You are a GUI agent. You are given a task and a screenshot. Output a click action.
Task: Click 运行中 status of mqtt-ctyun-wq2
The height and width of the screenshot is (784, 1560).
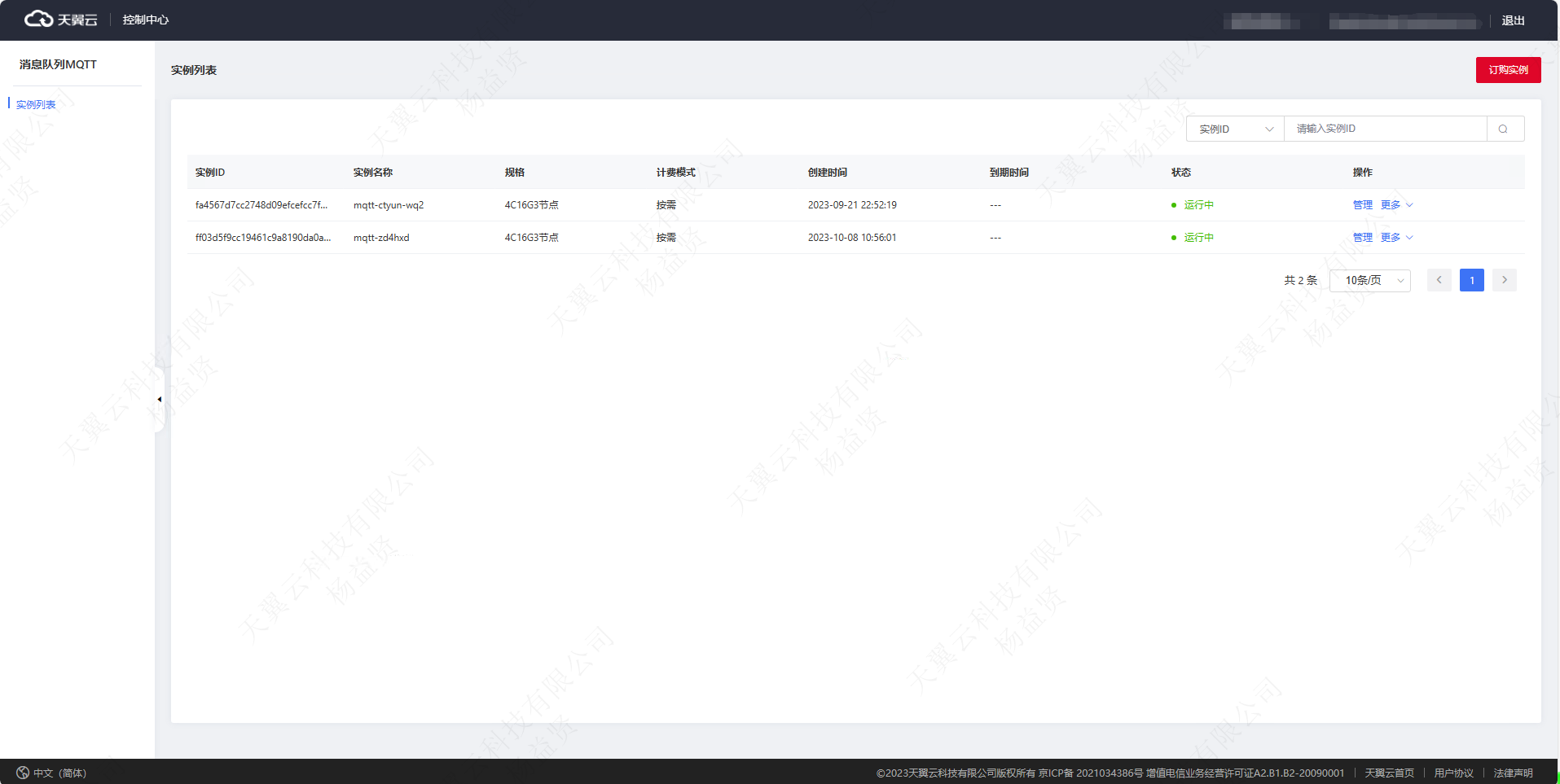click(1199, 205)
